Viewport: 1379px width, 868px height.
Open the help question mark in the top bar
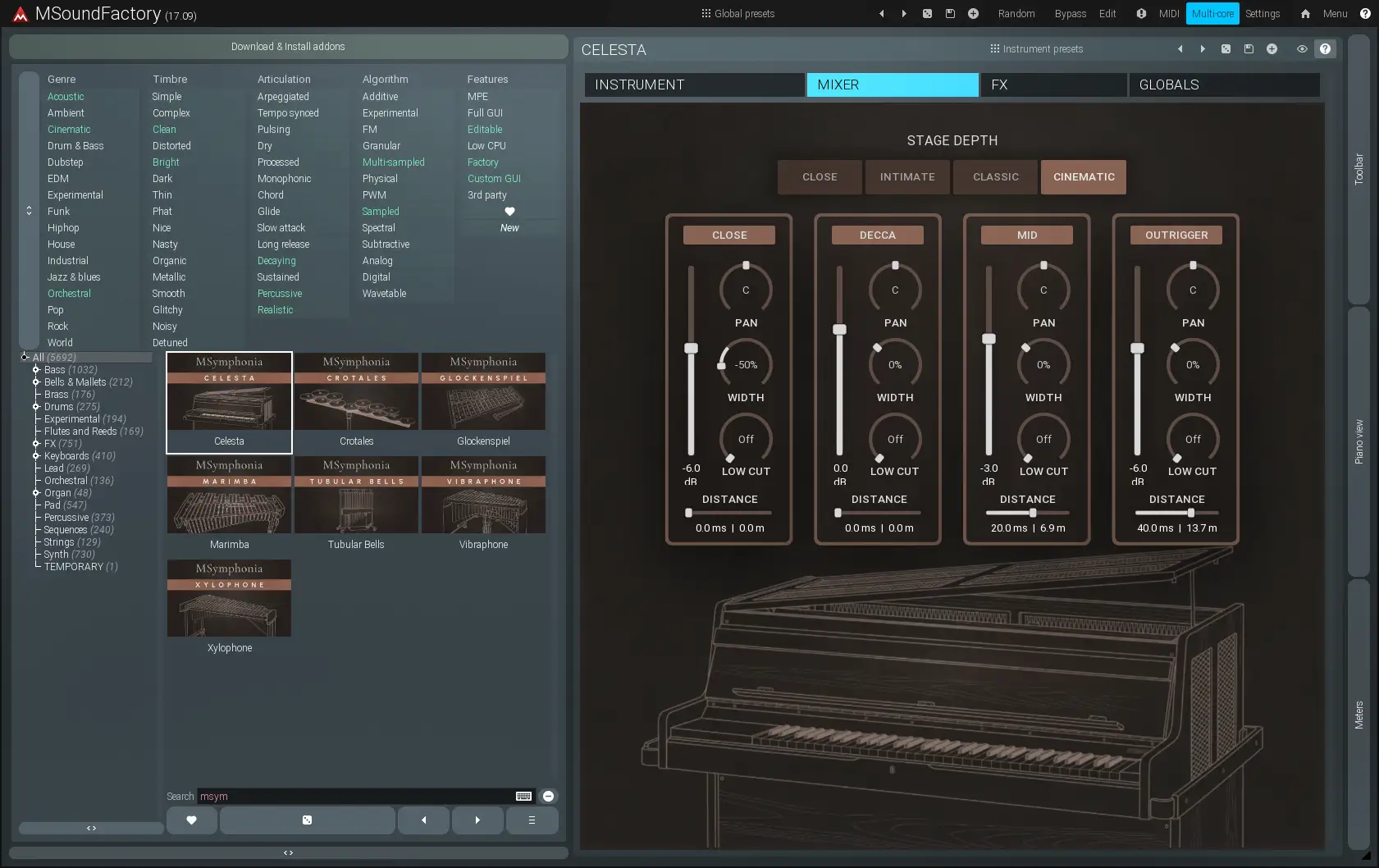point(1365,14)
